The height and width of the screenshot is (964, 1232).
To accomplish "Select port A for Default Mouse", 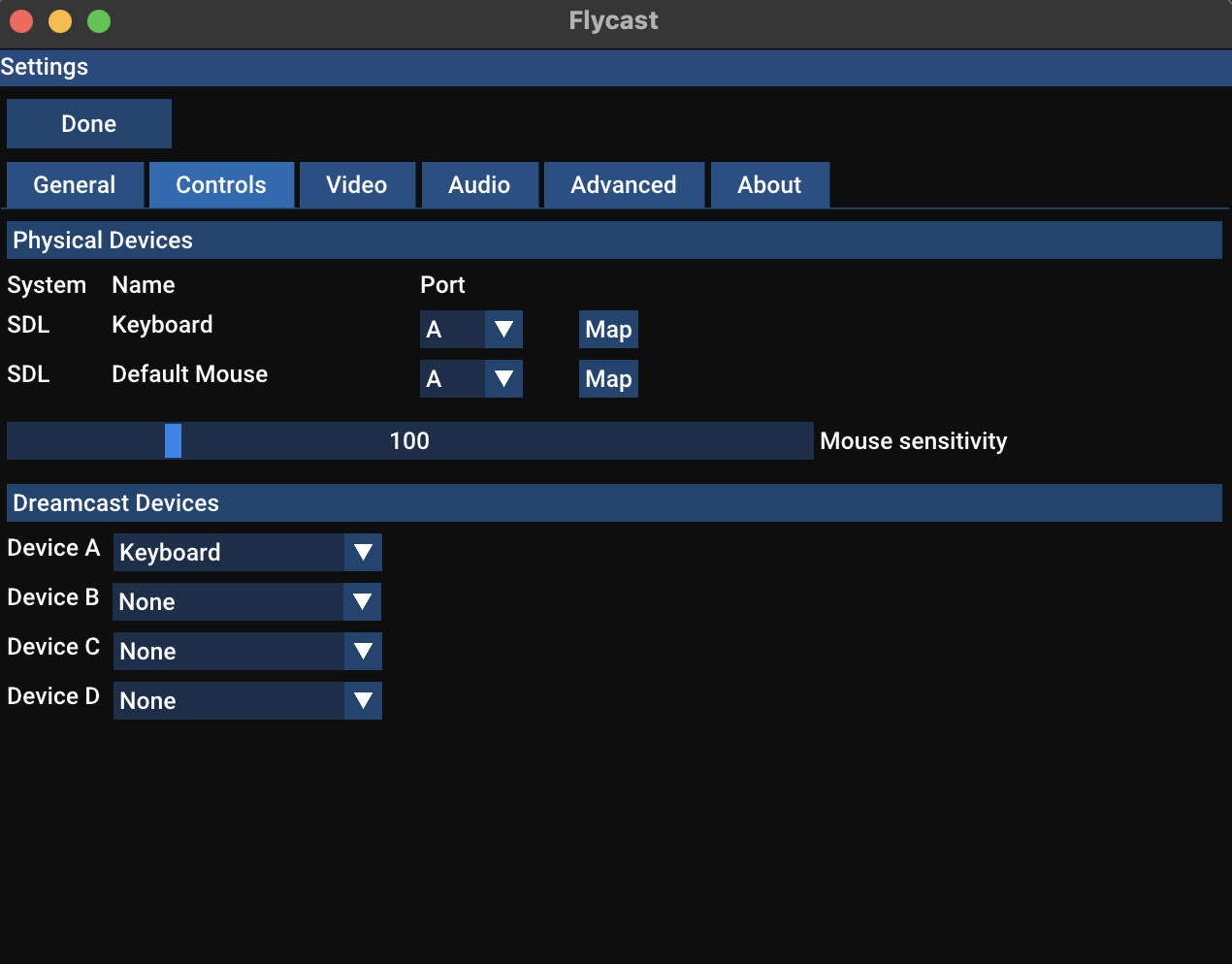I will tap(451, 378).
